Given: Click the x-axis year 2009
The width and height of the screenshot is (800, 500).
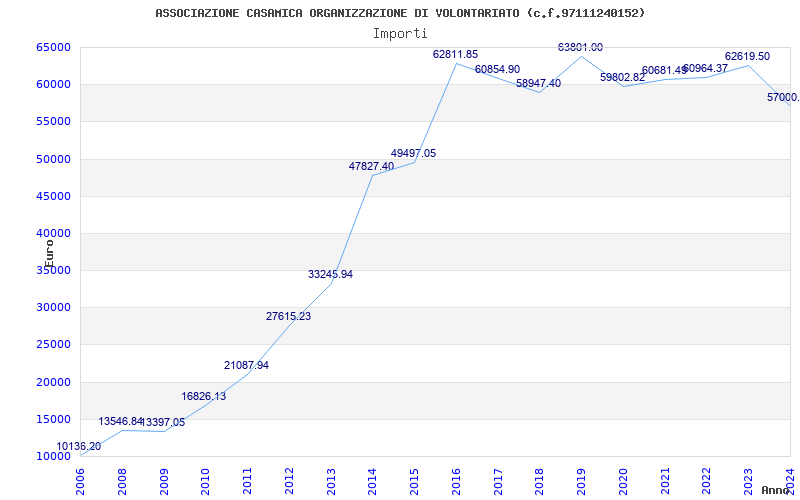Looking at the screenshot, I should pos(164,481).
